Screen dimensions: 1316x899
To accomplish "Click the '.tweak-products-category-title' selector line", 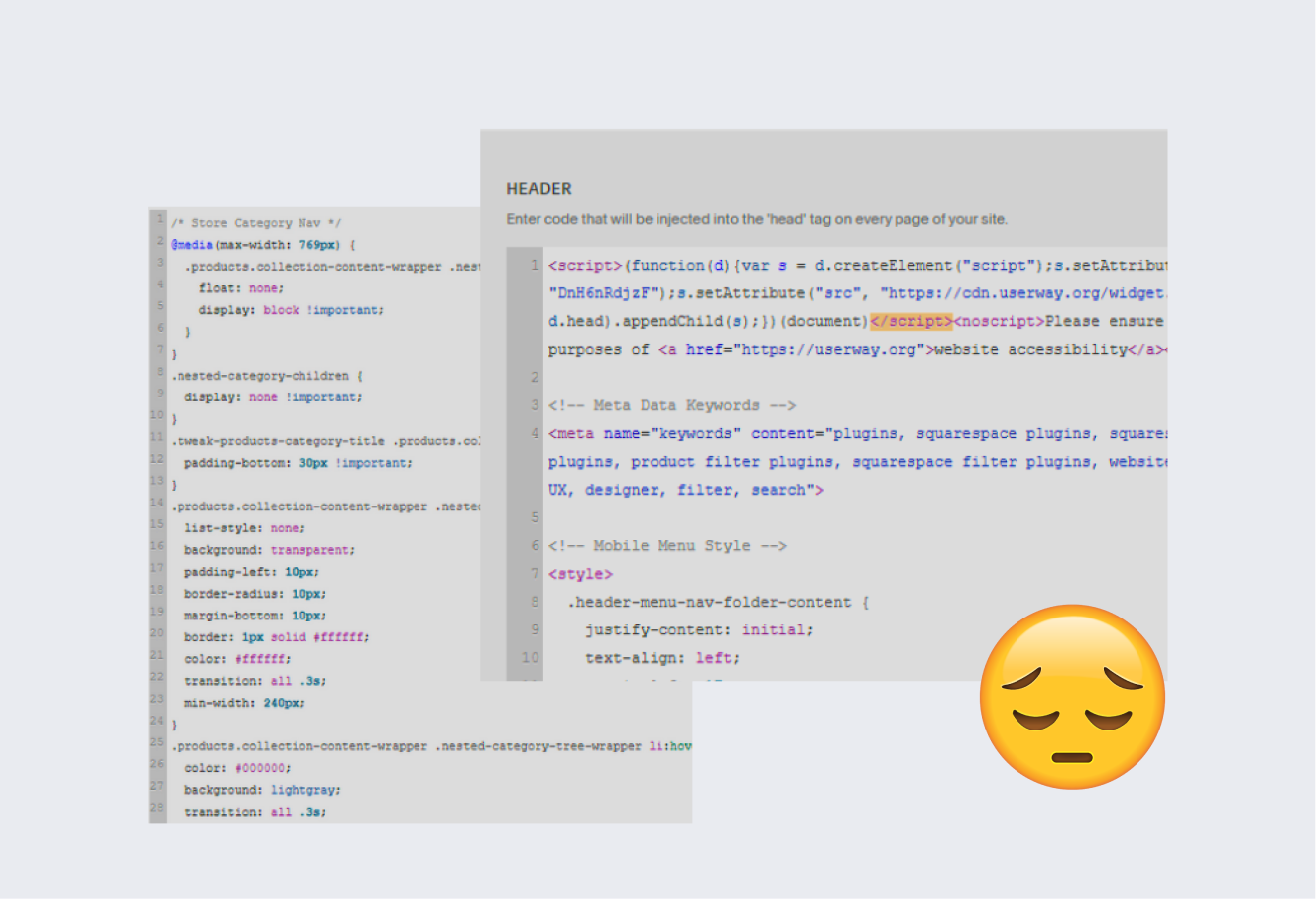I will click(x=325, y=441).
